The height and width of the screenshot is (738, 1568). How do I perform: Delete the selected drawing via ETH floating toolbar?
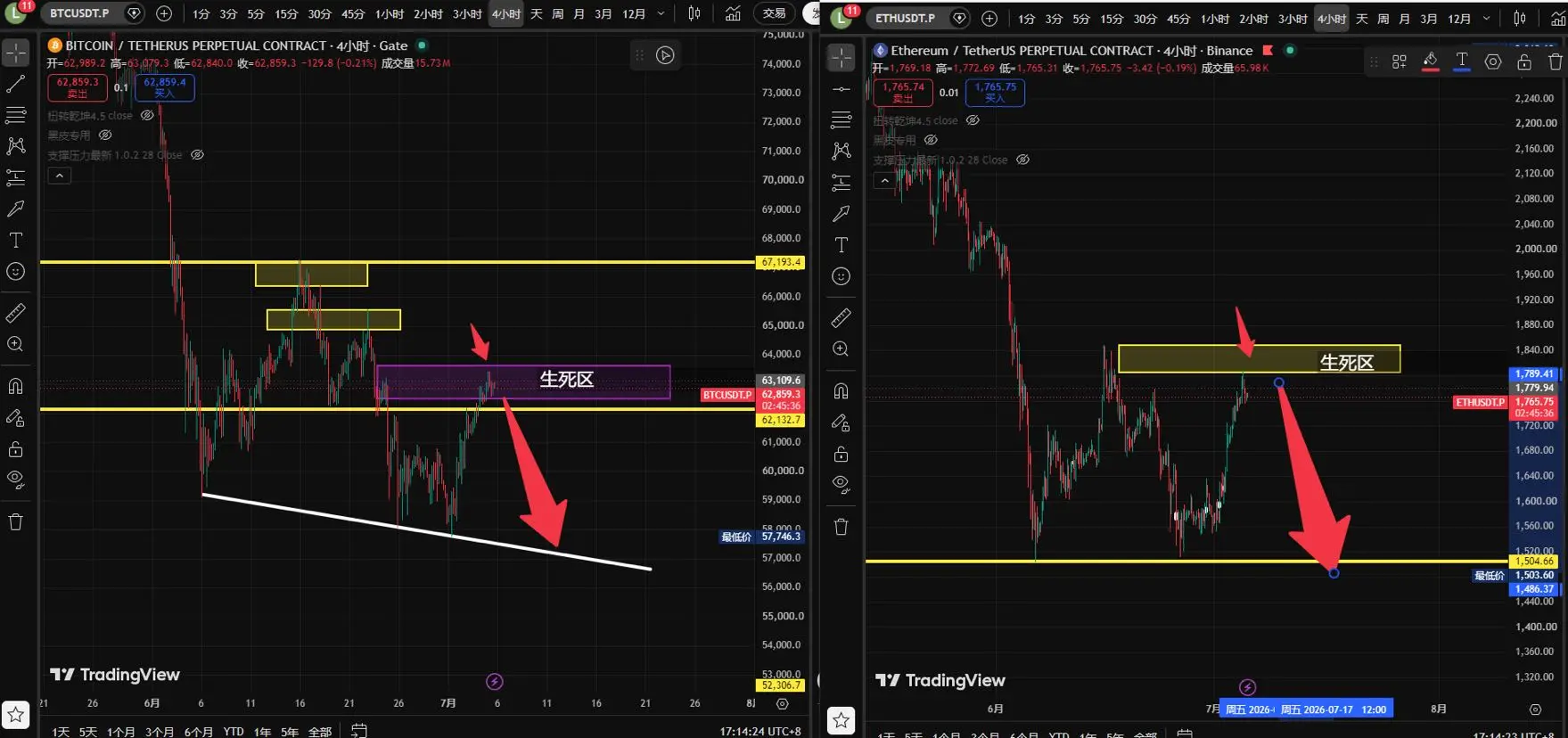pos(1556,61)
